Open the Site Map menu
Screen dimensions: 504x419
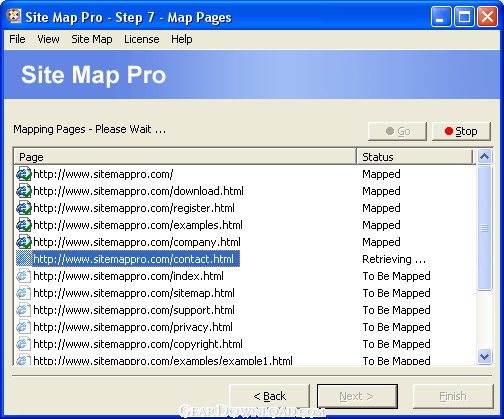click(92, 39)
